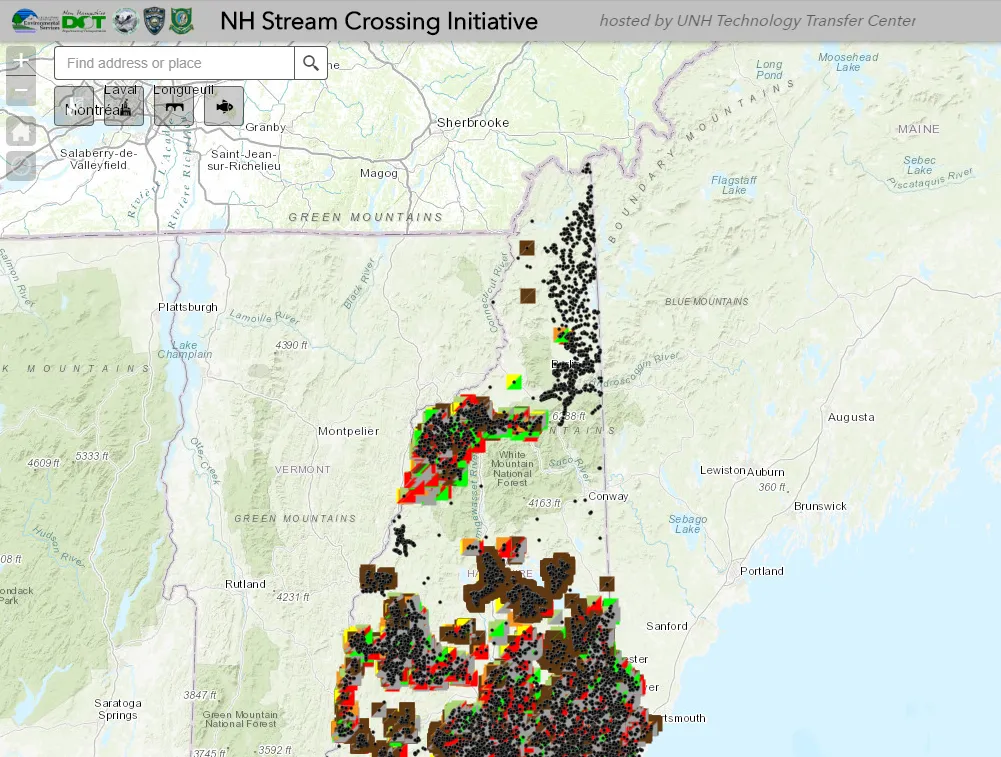
Task: Click the Green Mountain National Forest label
Action: (x=240, y=719)
